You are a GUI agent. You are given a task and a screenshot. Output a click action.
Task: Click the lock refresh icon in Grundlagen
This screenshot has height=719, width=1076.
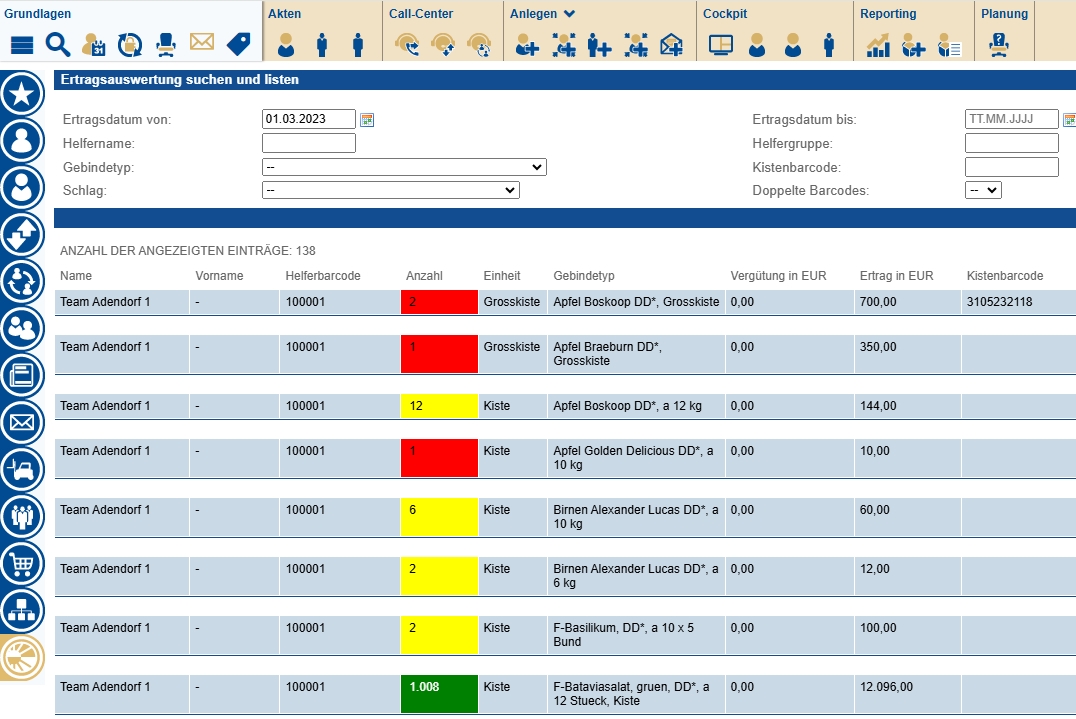tap(130, 45)
